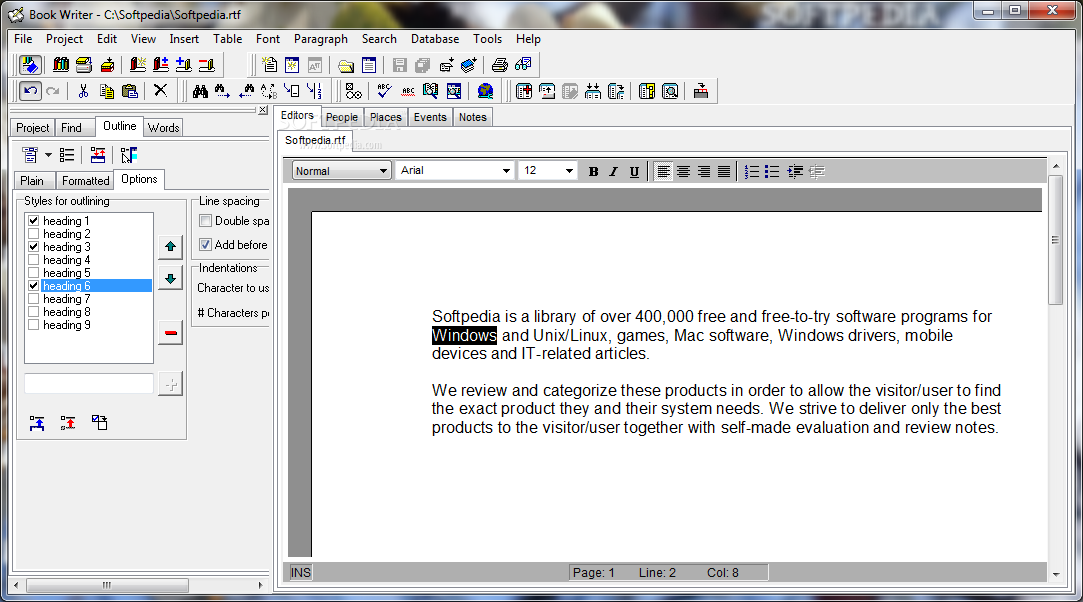1083x602 pixels.
Task: Open the Find tab in side panel
Action: click(71, 128)
